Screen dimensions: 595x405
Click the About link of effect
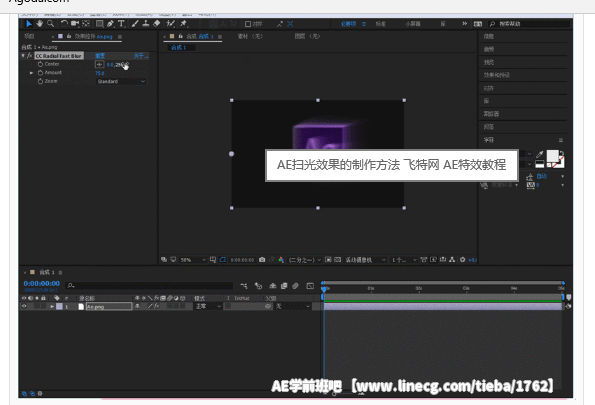coord(141,56)
